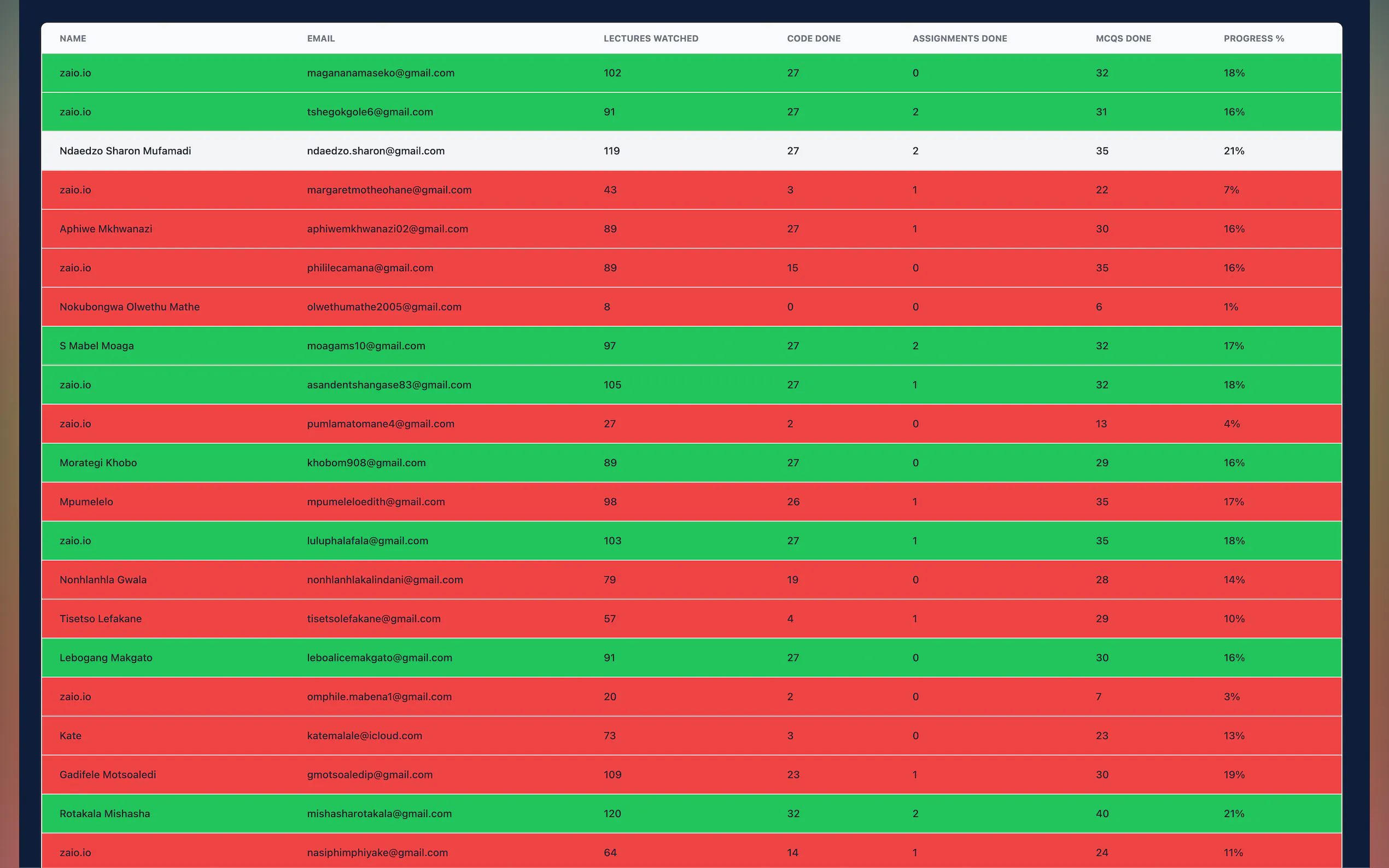Click the PROGRESS % column header
Viewport: 1389px width, 868px height.
[1253, 38]
